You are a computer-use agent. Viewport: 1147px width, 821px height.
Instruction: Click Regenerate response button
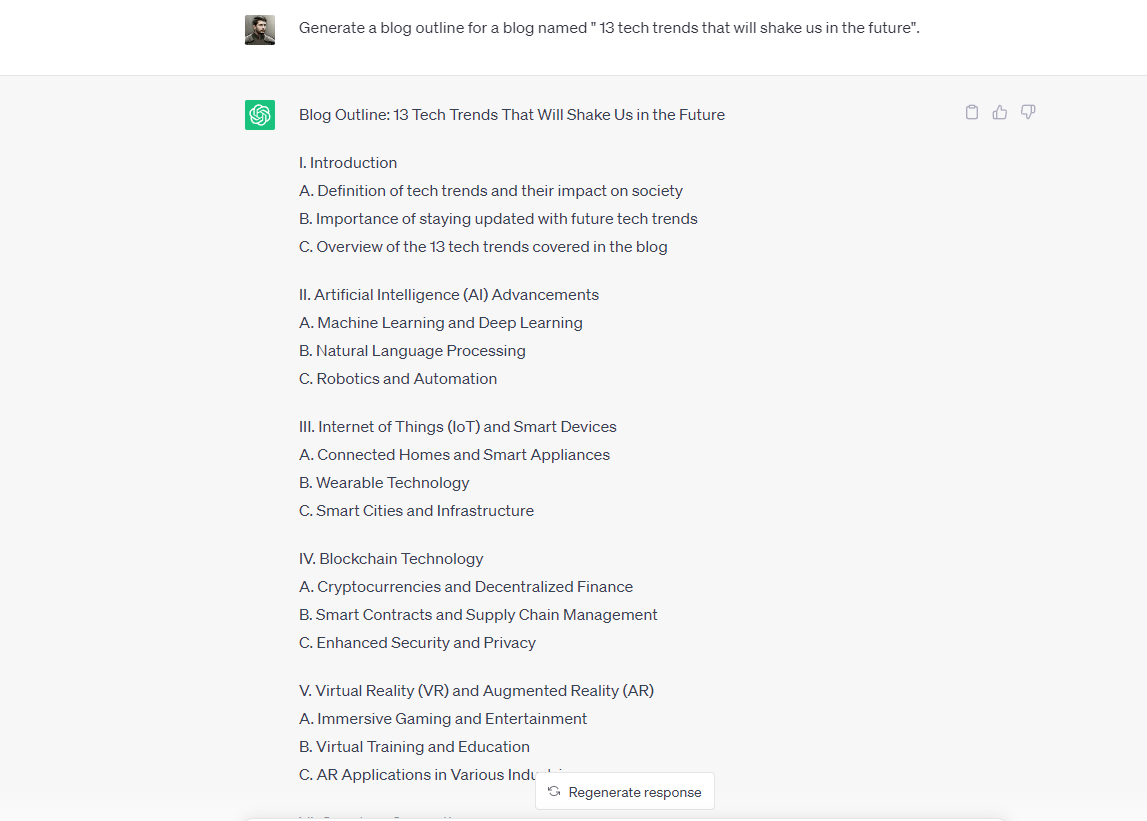click(625, 792)
